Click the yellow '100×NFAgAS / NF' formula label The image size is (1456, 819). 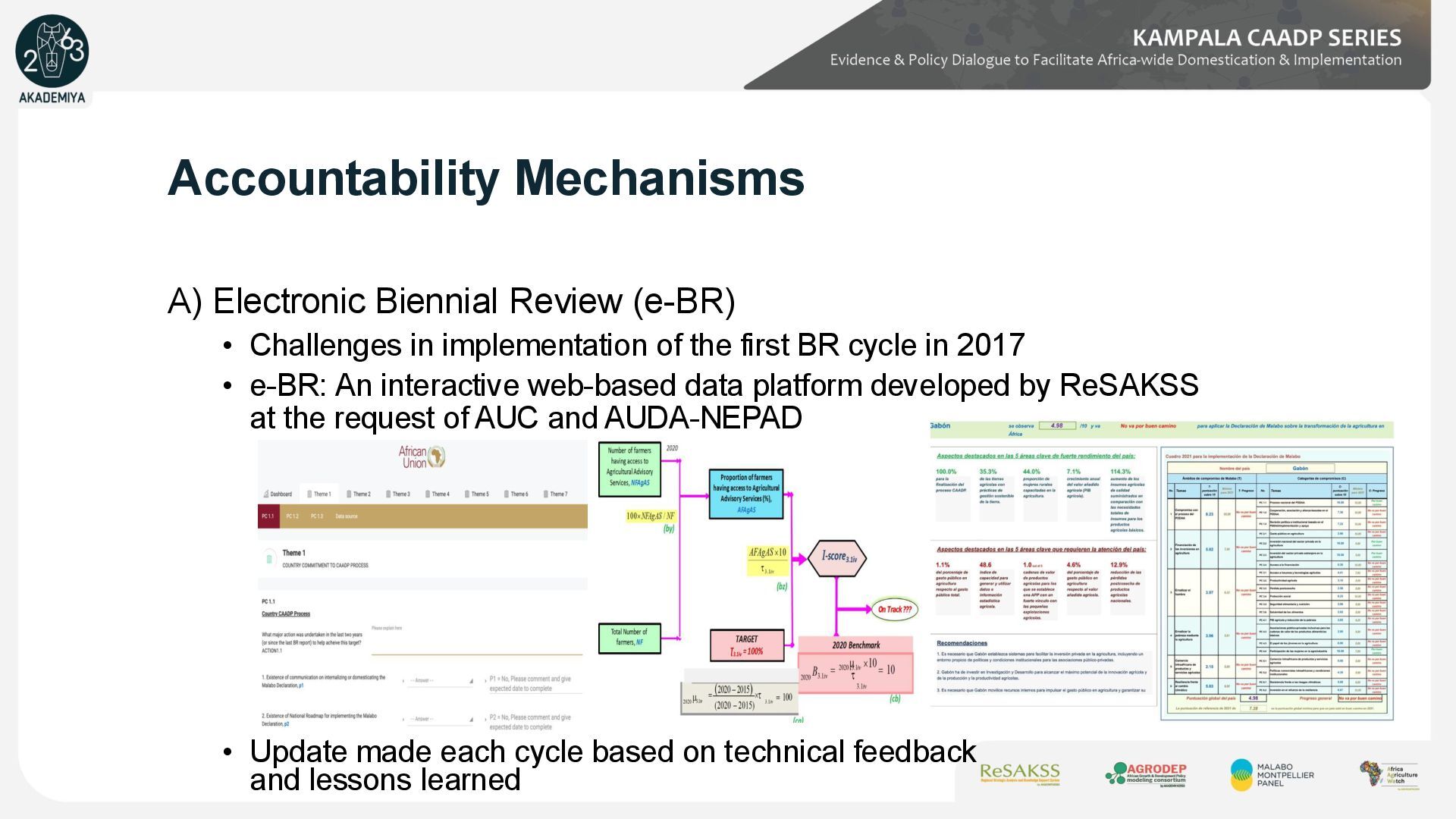click(650, 516)
